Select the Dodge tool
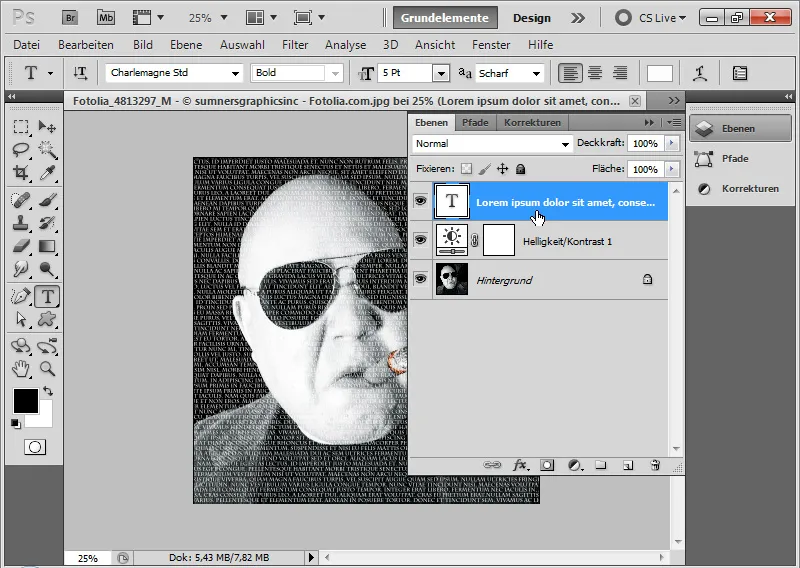This screenshot has height=568, width=800. point(47,269)
